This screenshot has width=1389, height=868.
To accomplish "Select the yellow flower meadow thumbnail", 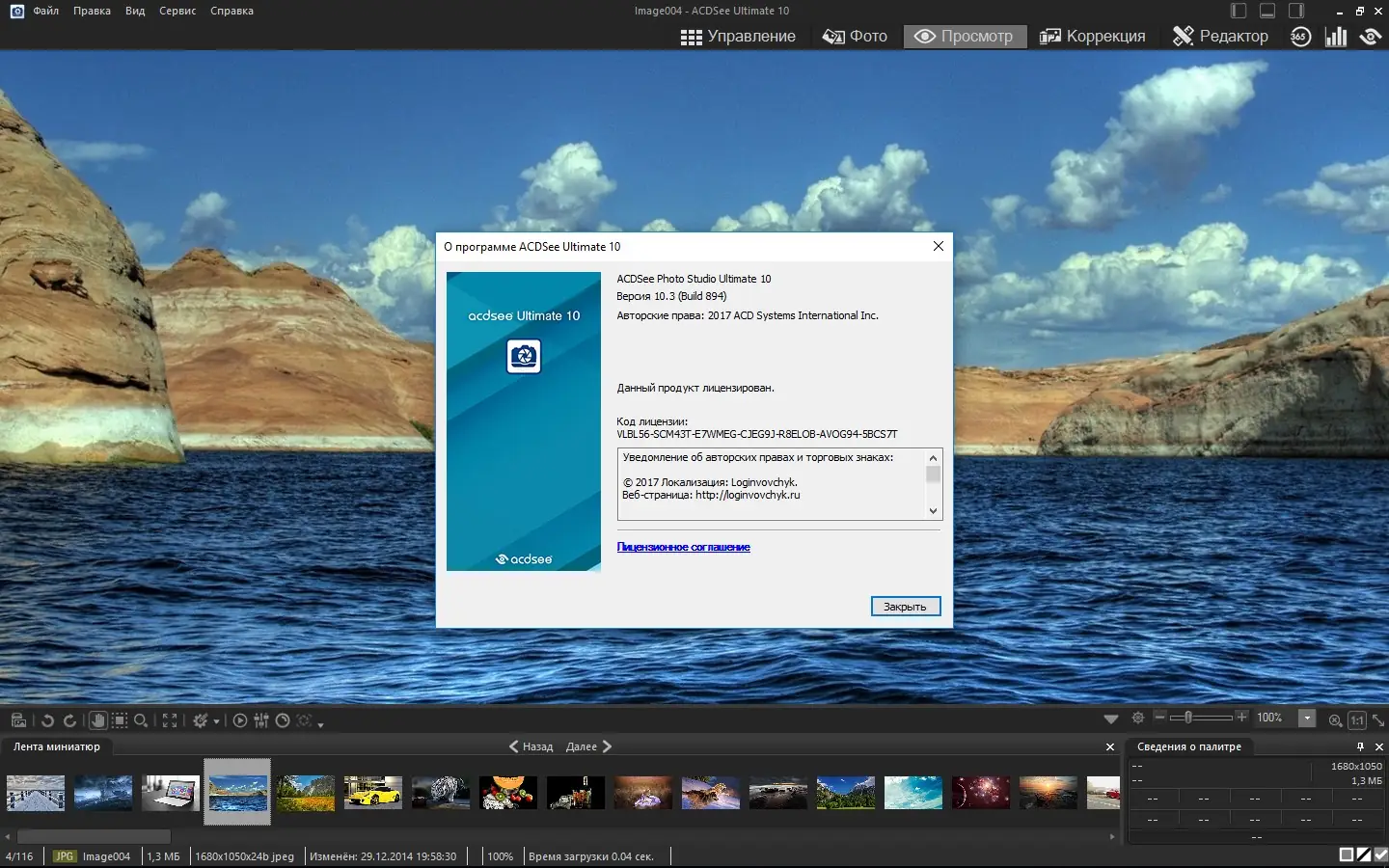I will (x=306, y=793).
